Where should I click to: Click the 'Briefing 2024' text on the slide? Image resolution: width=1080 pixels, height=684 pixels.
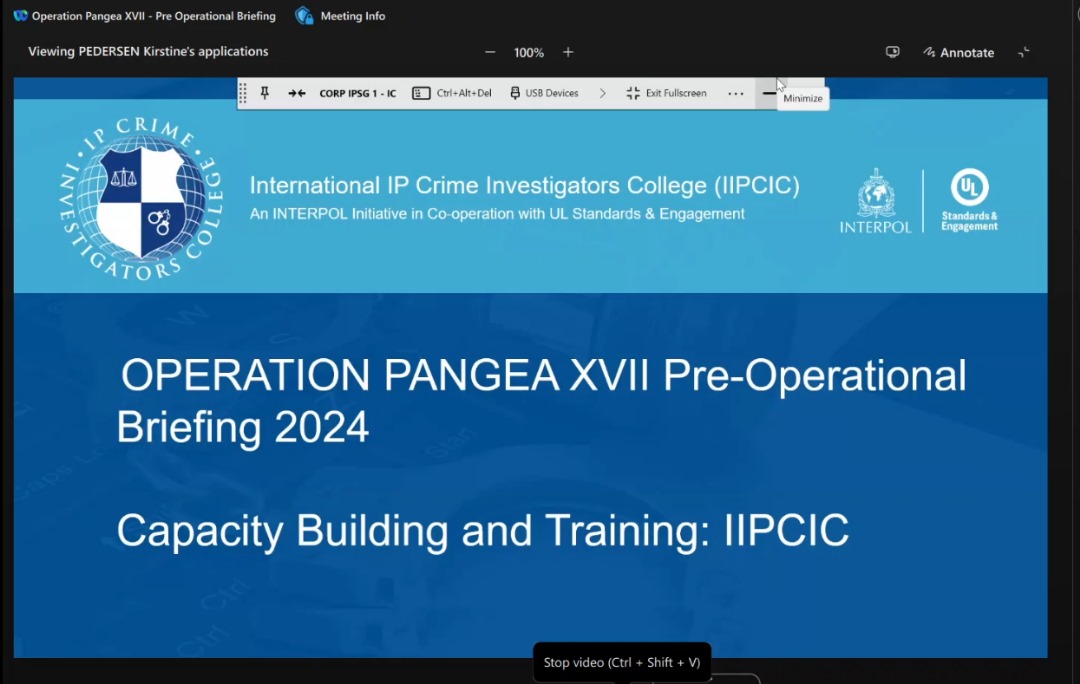(242, 428)
